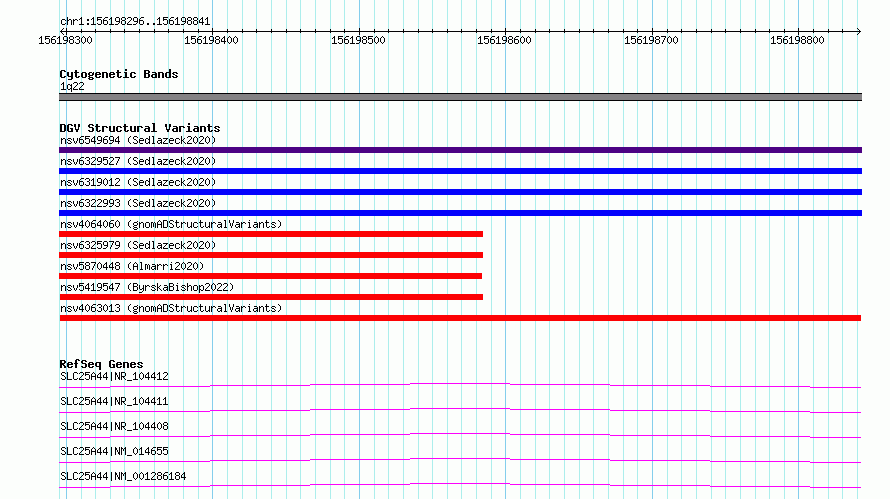890x499 pixels.
Task: Click the nsv6329527 (Sedlazeck2020) label
Action: [138, 161]
